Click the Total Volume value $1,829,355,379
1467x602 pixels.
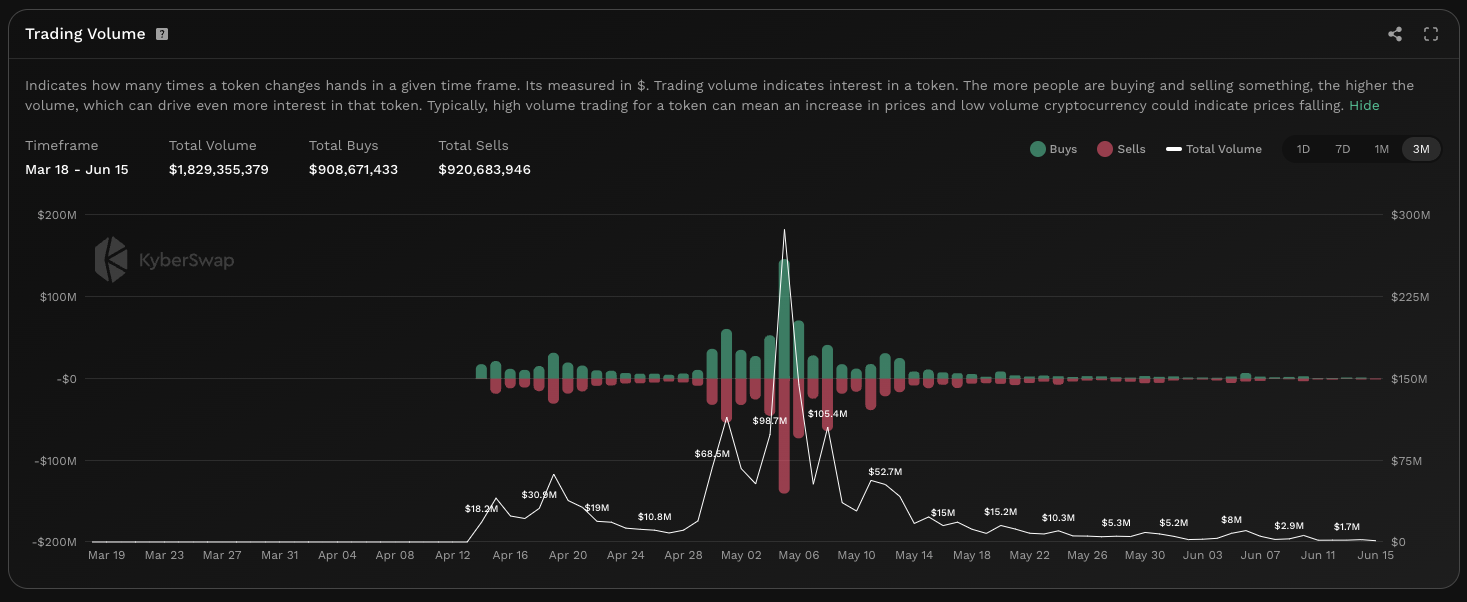click(x=219, y=169)
